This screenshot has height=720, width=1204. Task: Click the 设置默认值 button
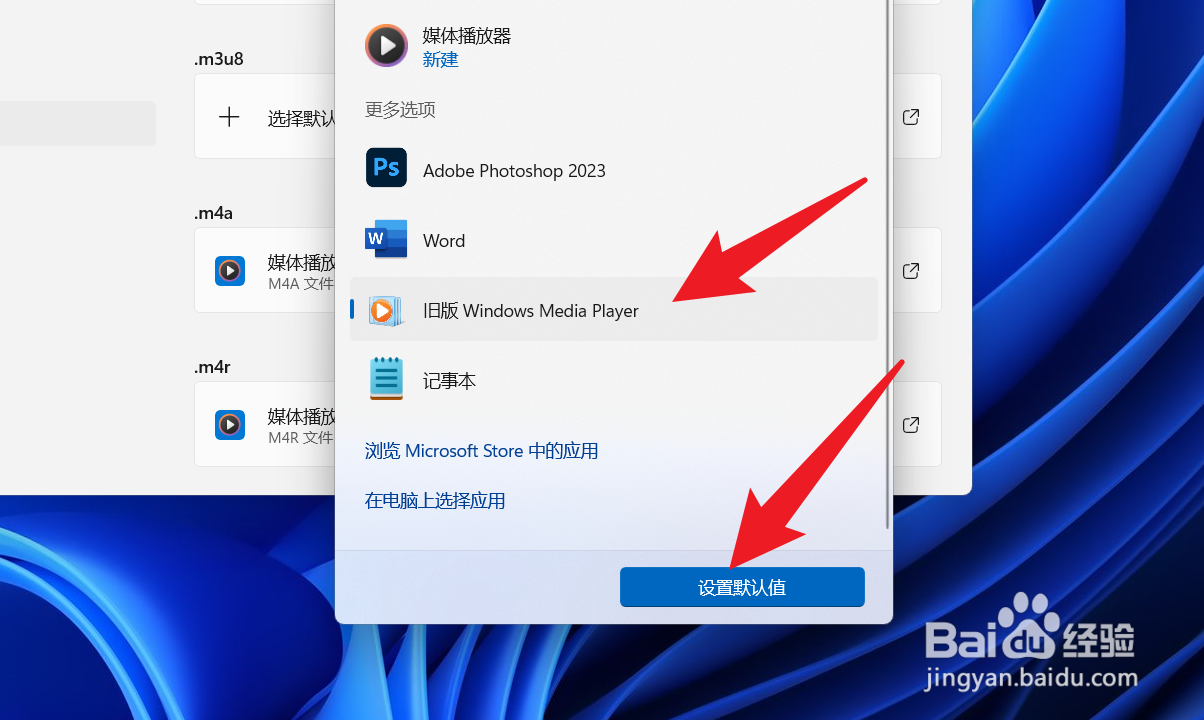click(x=742, y=587)
